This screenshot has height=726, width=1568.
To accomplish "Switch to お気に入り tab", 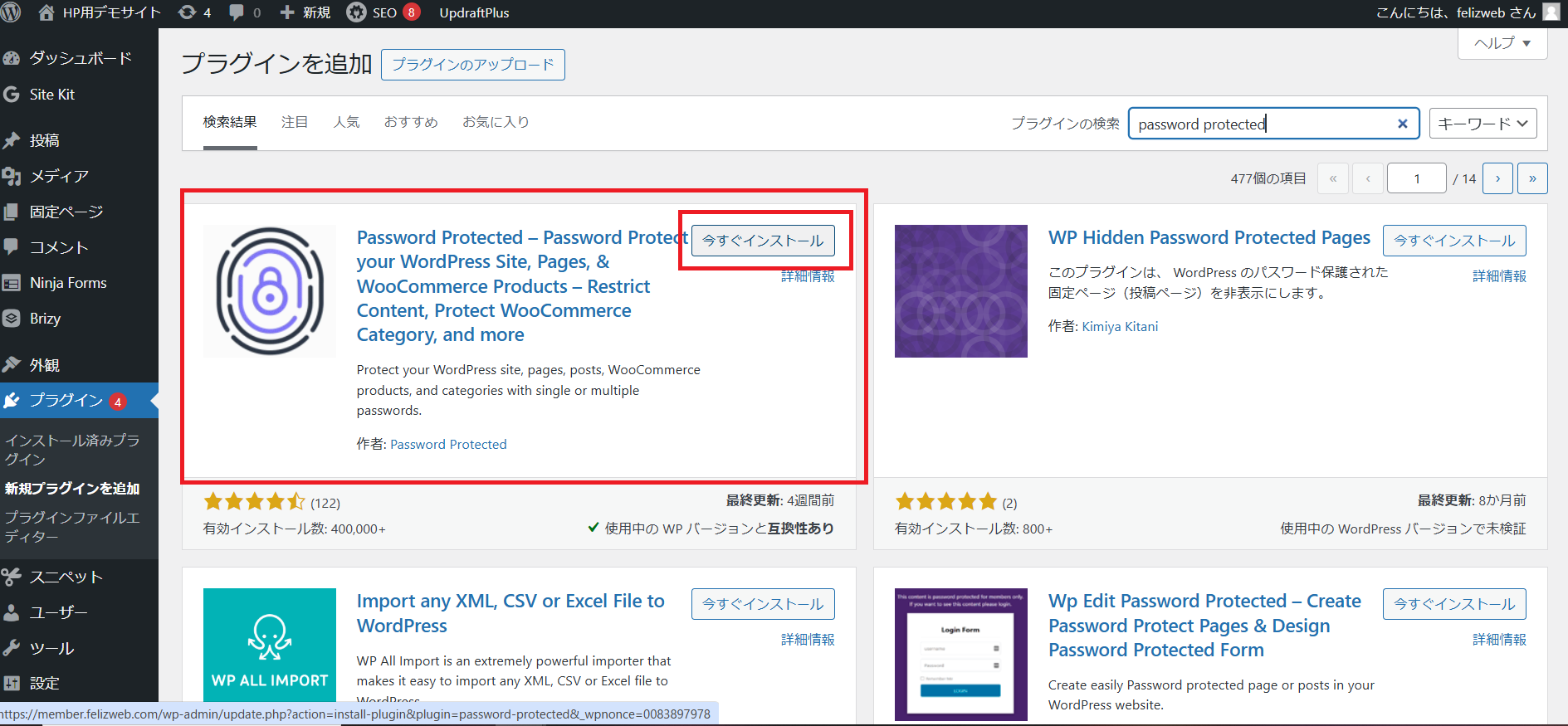I will click(x=496, y=123).
